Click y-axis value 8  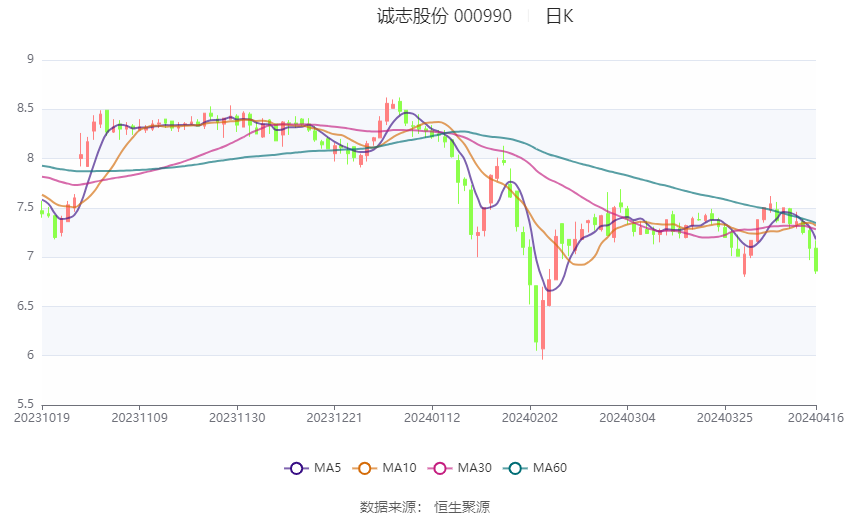pos(30,158)
